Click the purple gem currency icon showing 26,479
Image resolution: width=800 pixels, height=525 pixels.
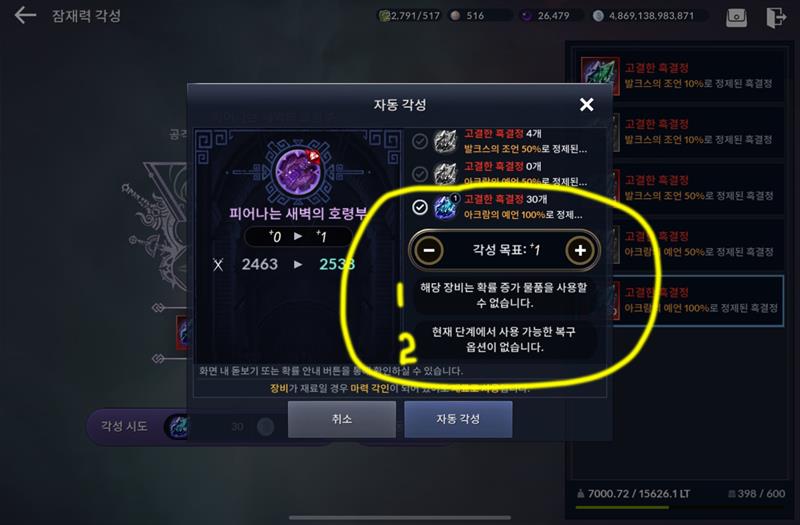(x=526, y=16)
